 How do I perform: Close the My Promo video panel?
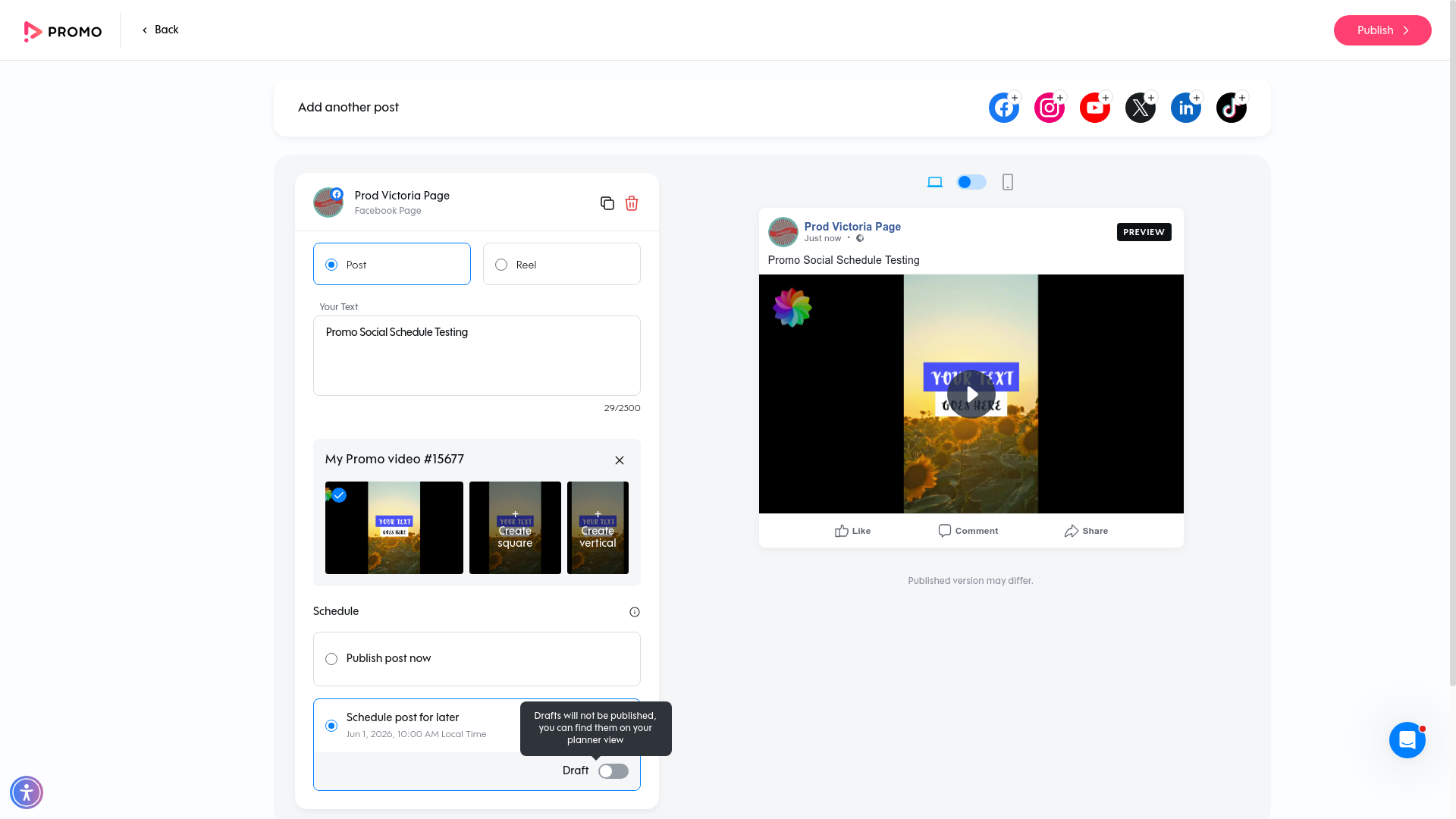coord(619,460)
